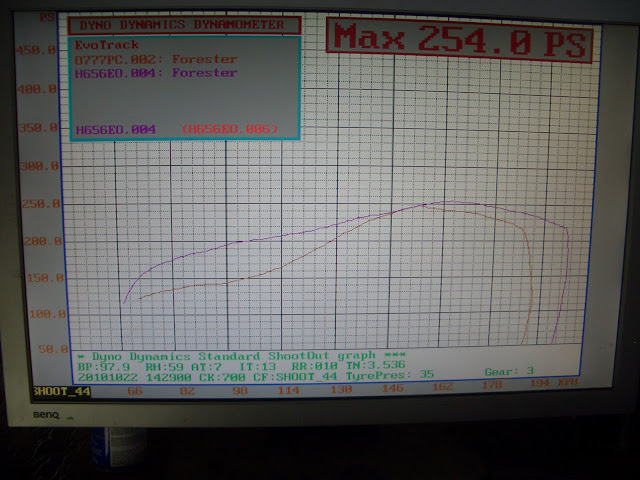Click the 300.0 axis value

click(x=40, y=166)
